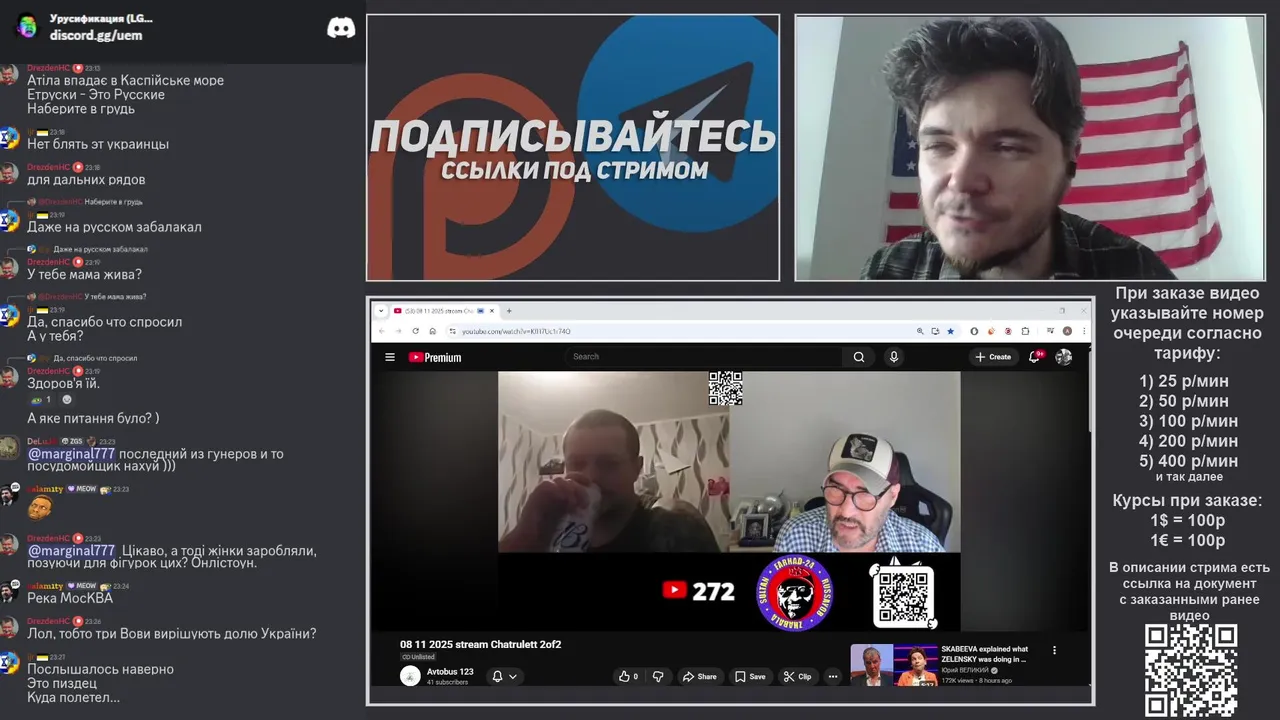
Task: Click the discord.gg/uem invite link text
Action: click(96, 35)
